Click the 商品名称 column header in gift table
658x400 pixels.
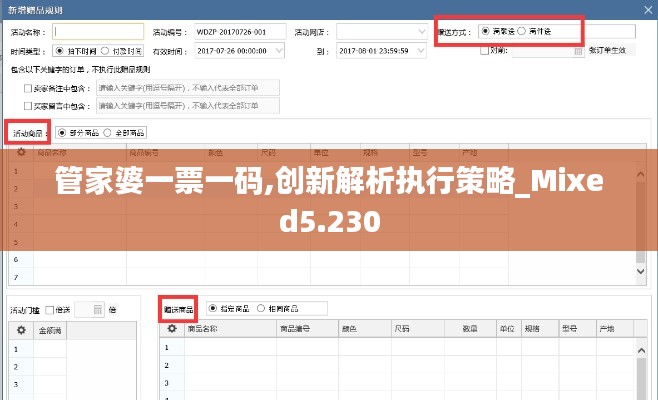[205, 328]
